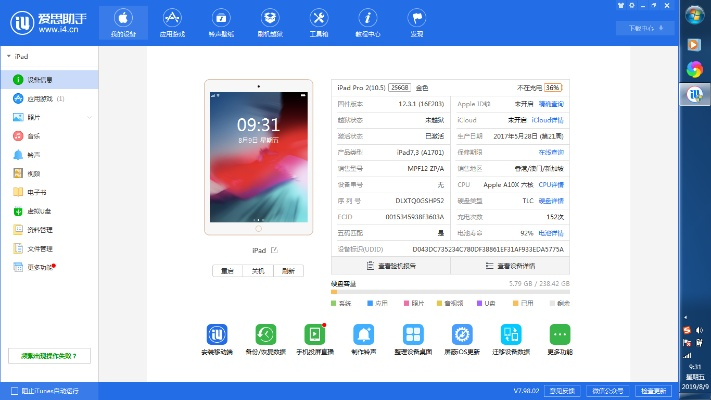The width and height of the screenshot is (711, 400).
Task: Open the settings gear in title bar
Action: click(632, 5)
